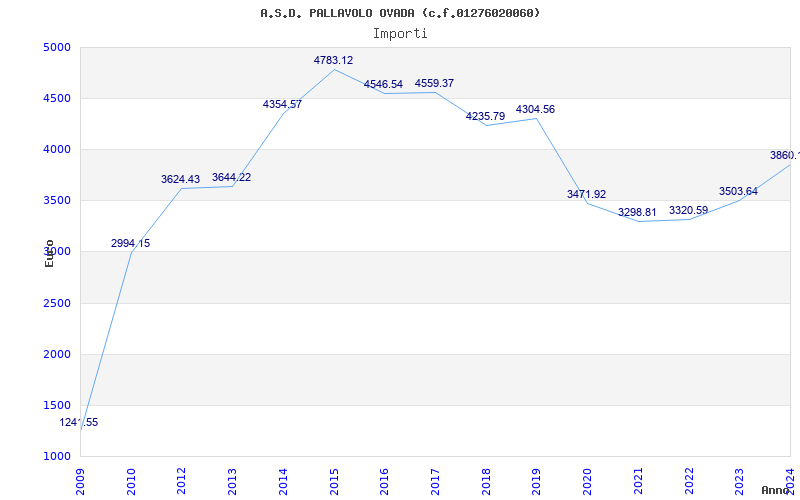This screenshot has height=500, width=800.
Task: Click the chart title A.S.D. PALLAVOLO OVADA
Action: pyautogui.click(x=400, y=13)
